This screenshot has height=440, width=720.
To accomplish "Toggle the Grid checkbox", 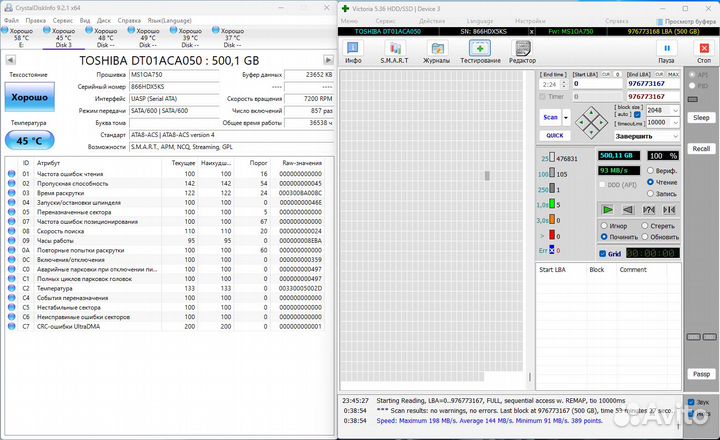I will (603, 254).
